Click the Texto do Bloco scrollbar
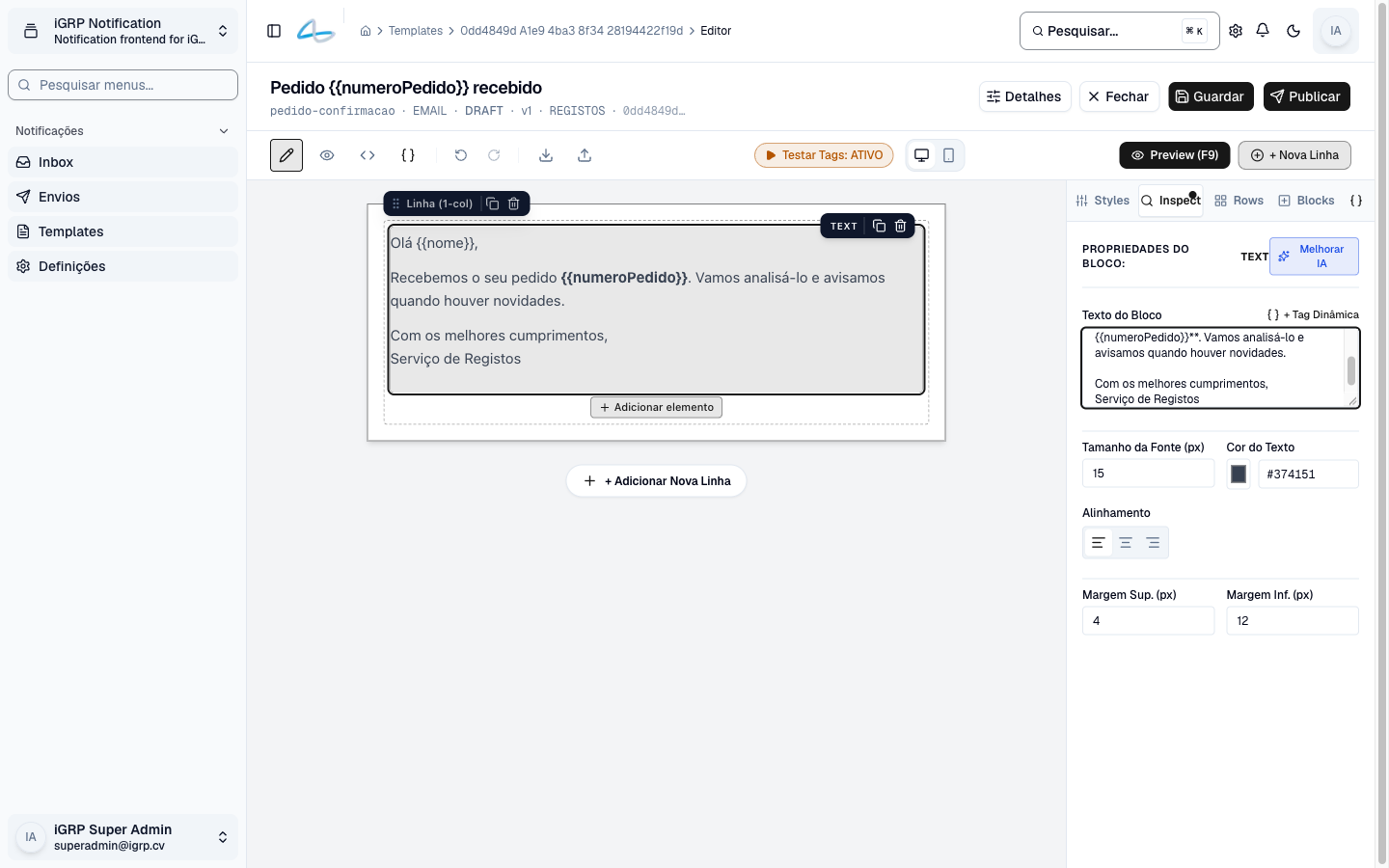 [1351, 370]
